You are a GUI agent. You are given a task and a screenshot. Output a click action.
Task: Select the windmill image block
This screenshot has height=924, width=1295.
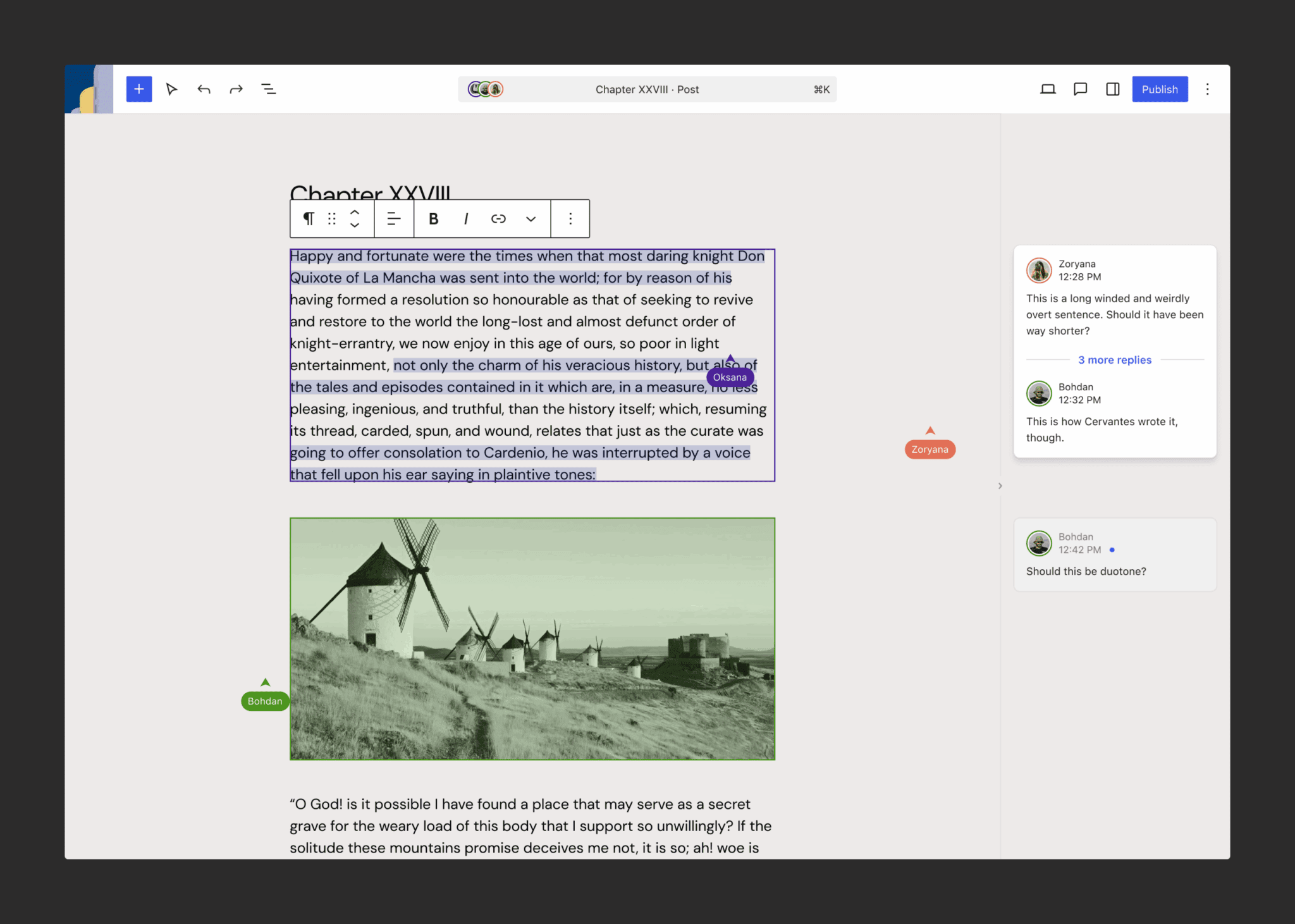tap(532, 639)
